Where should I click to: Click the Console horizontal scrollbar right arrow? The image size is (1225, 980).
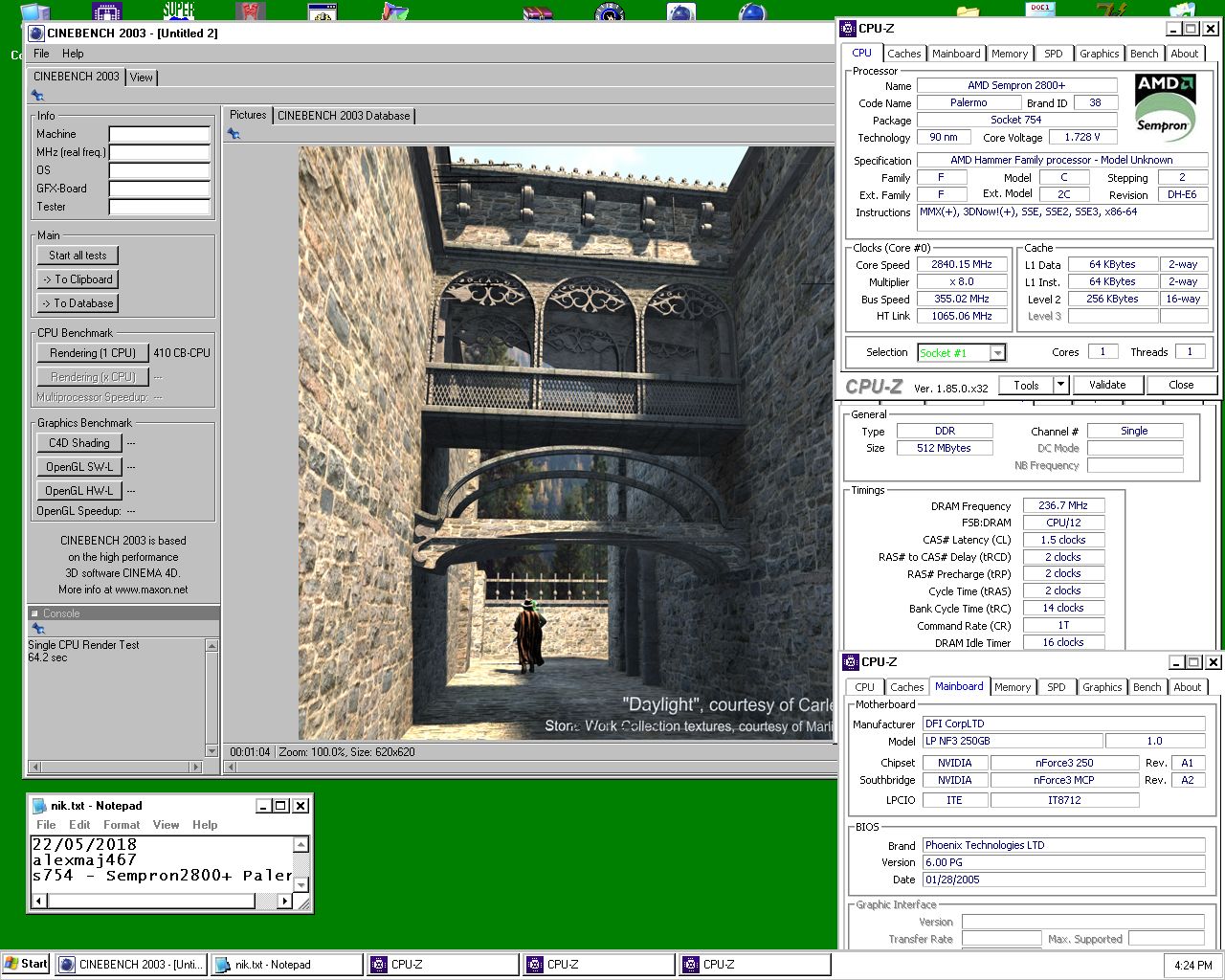pos(197,767)
